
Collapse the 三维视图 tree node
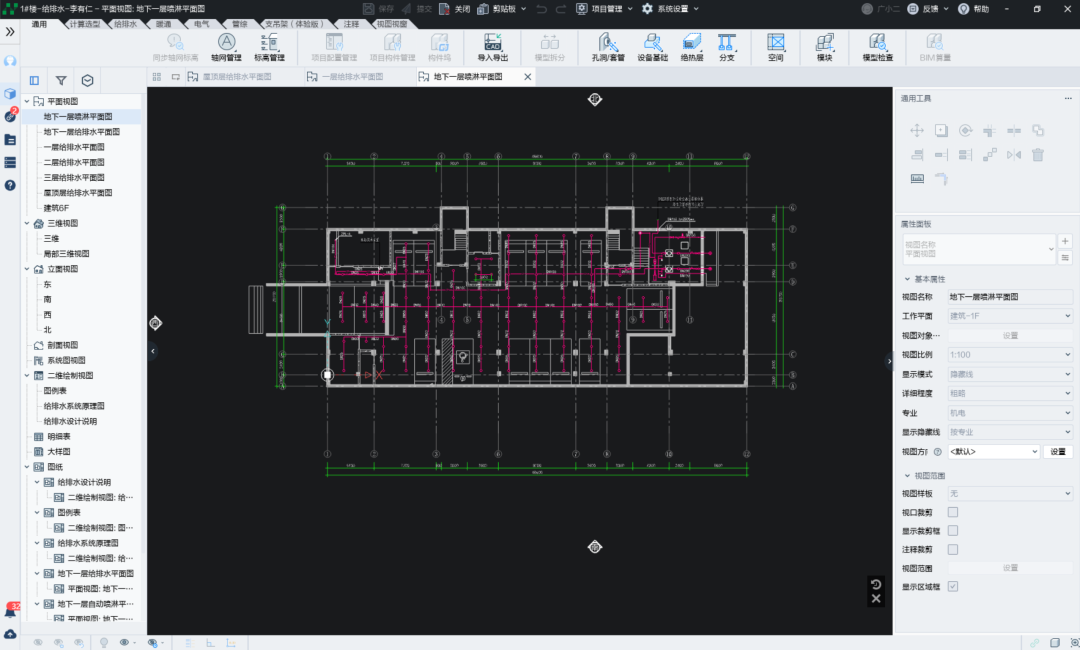tap(27, 223)
